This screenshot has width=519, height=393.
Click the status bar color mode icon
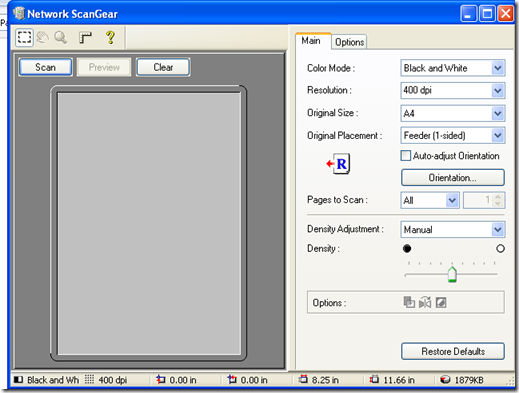18,380
